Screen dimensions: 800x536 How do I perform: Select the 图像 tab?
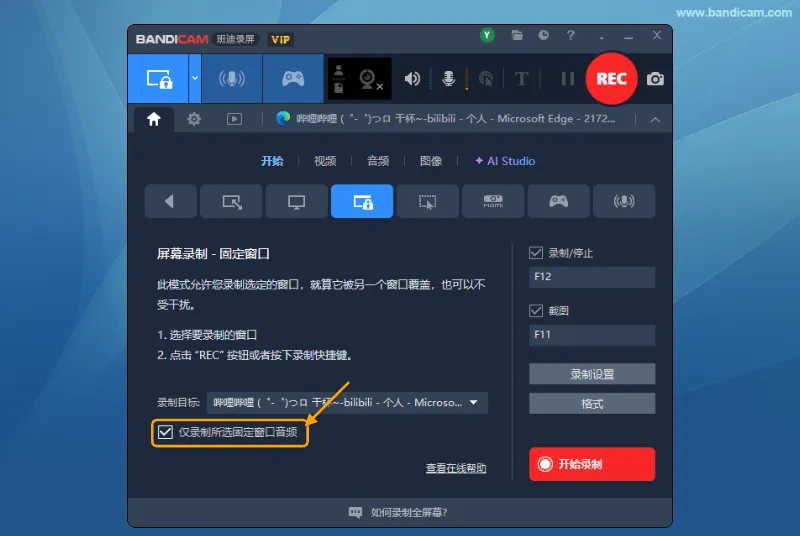point(431,161)
